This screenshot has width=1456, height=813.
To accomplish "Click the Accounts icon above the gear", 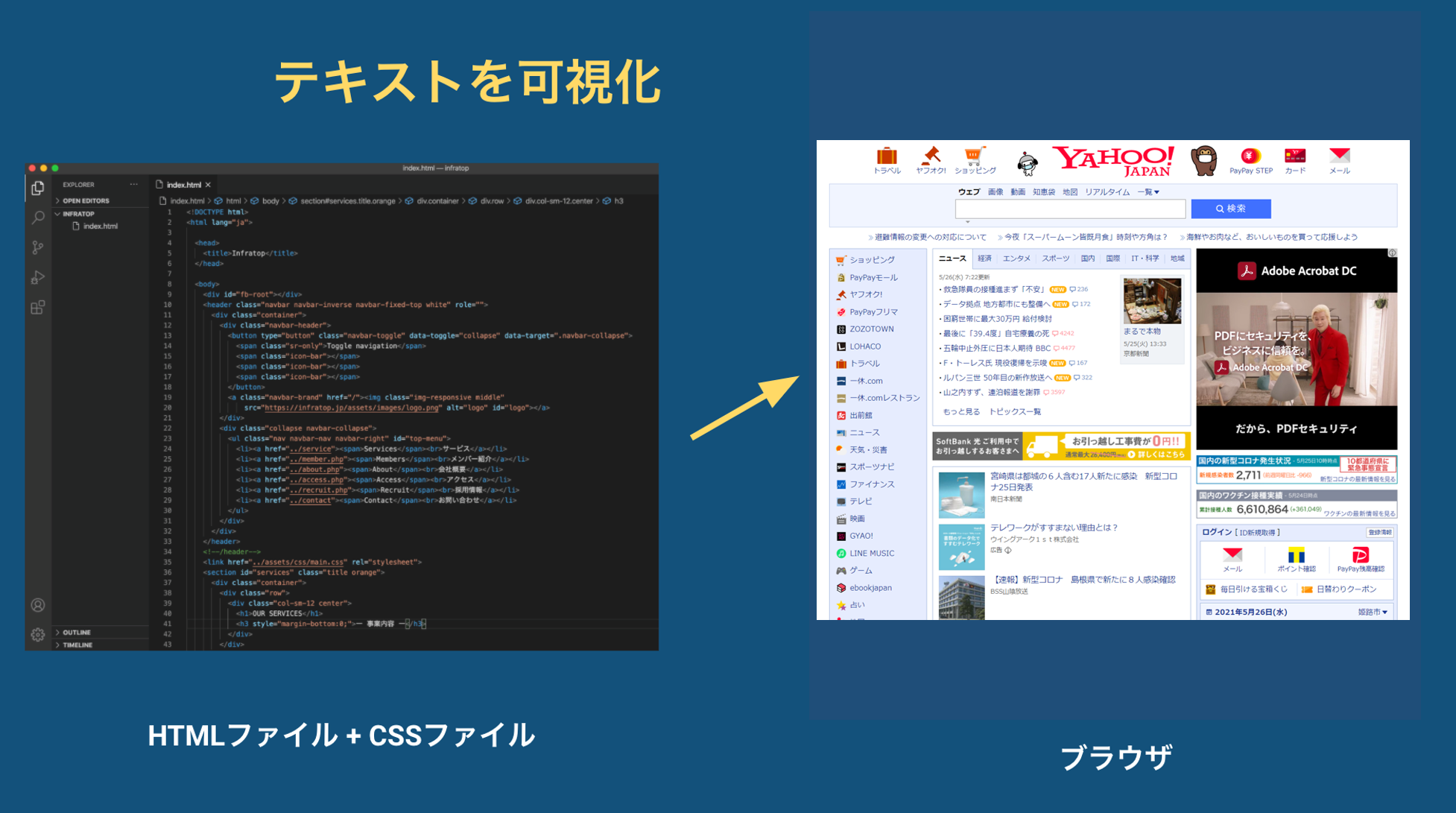I will [x=37, y=606].
